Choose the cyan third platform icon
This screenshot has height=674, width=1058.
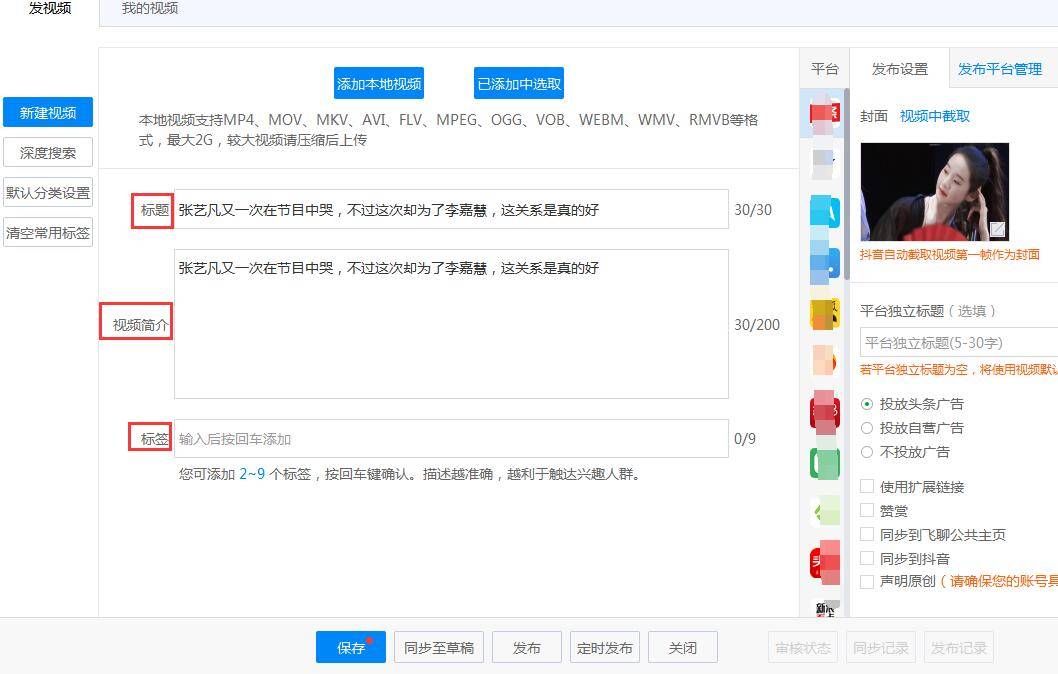[x=824, y=211]
